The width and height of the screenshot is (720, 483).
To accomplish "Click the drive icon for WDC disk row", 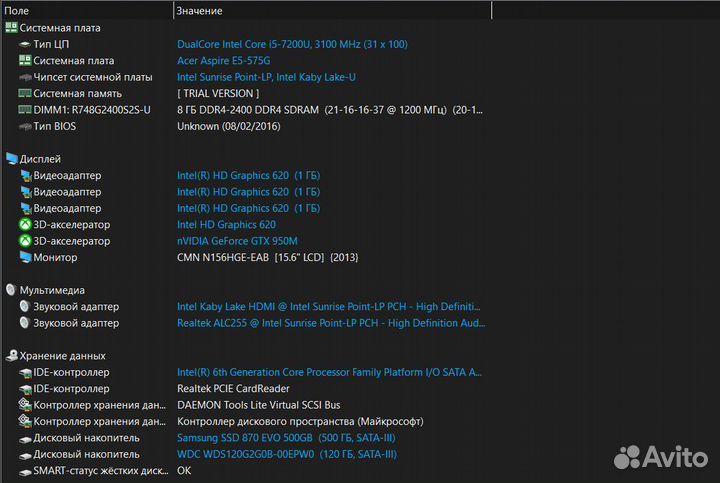I will (x=25, y=455).
